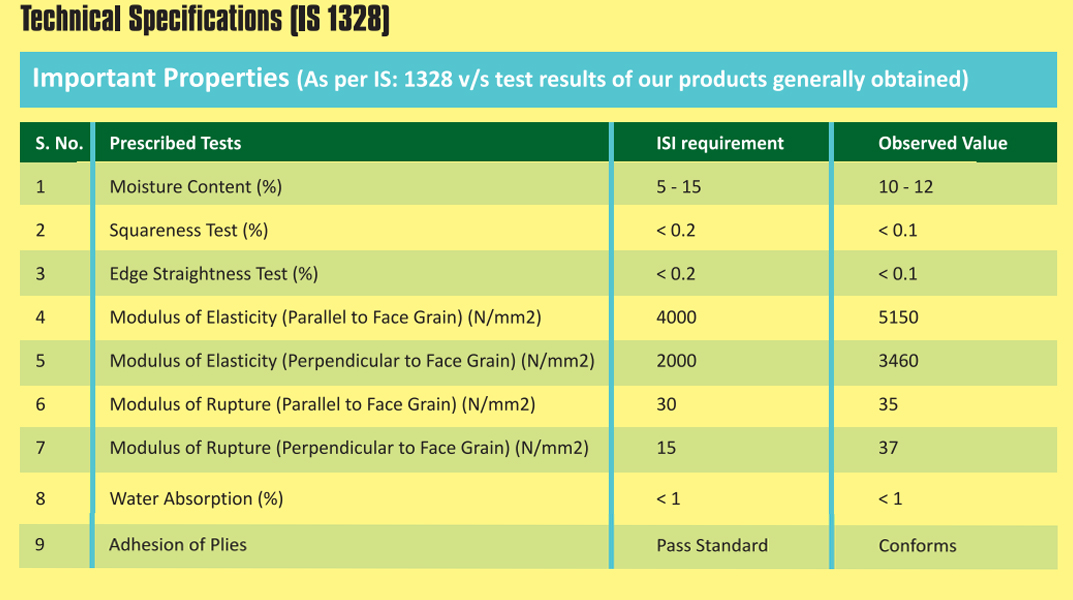Click '< 0.1' in the Edge Straightness row
The width and height of the screenshot is (1073, 600).
(898, 274)
